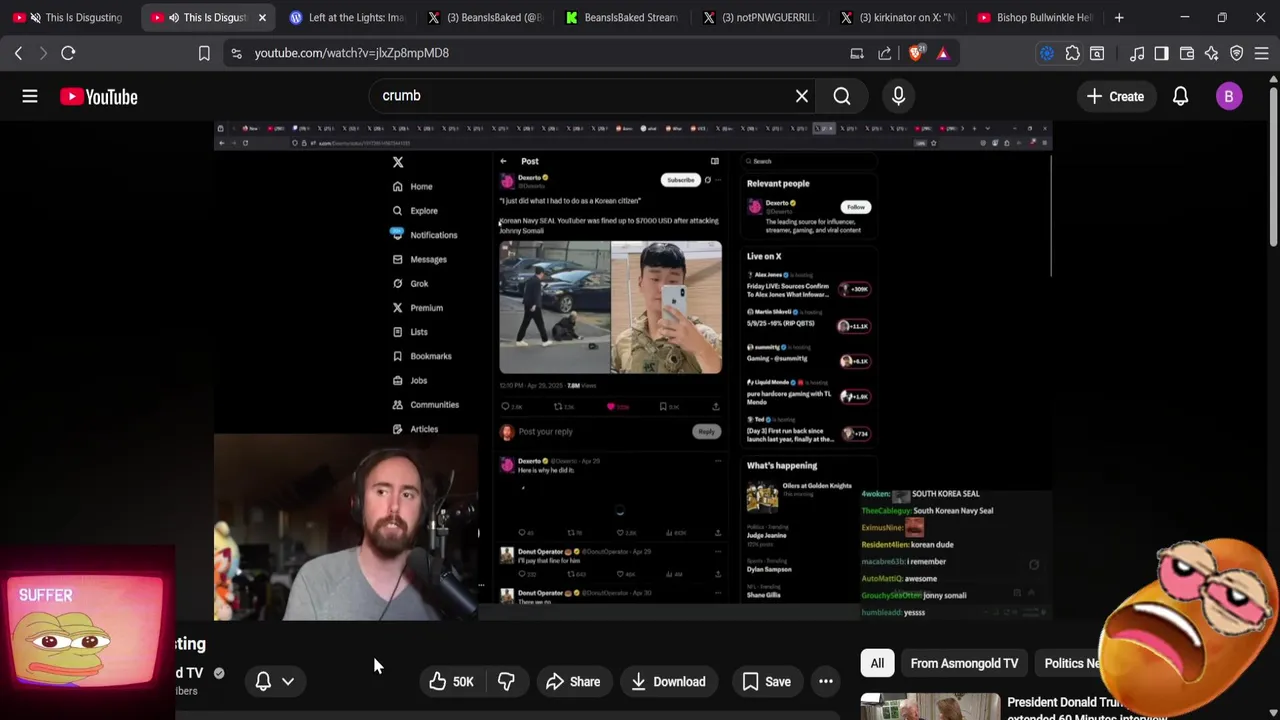Select the youtube.com URL in address bar
Image resolution: width=1280 pixels, height=720 pixels.
pos(351,53)
